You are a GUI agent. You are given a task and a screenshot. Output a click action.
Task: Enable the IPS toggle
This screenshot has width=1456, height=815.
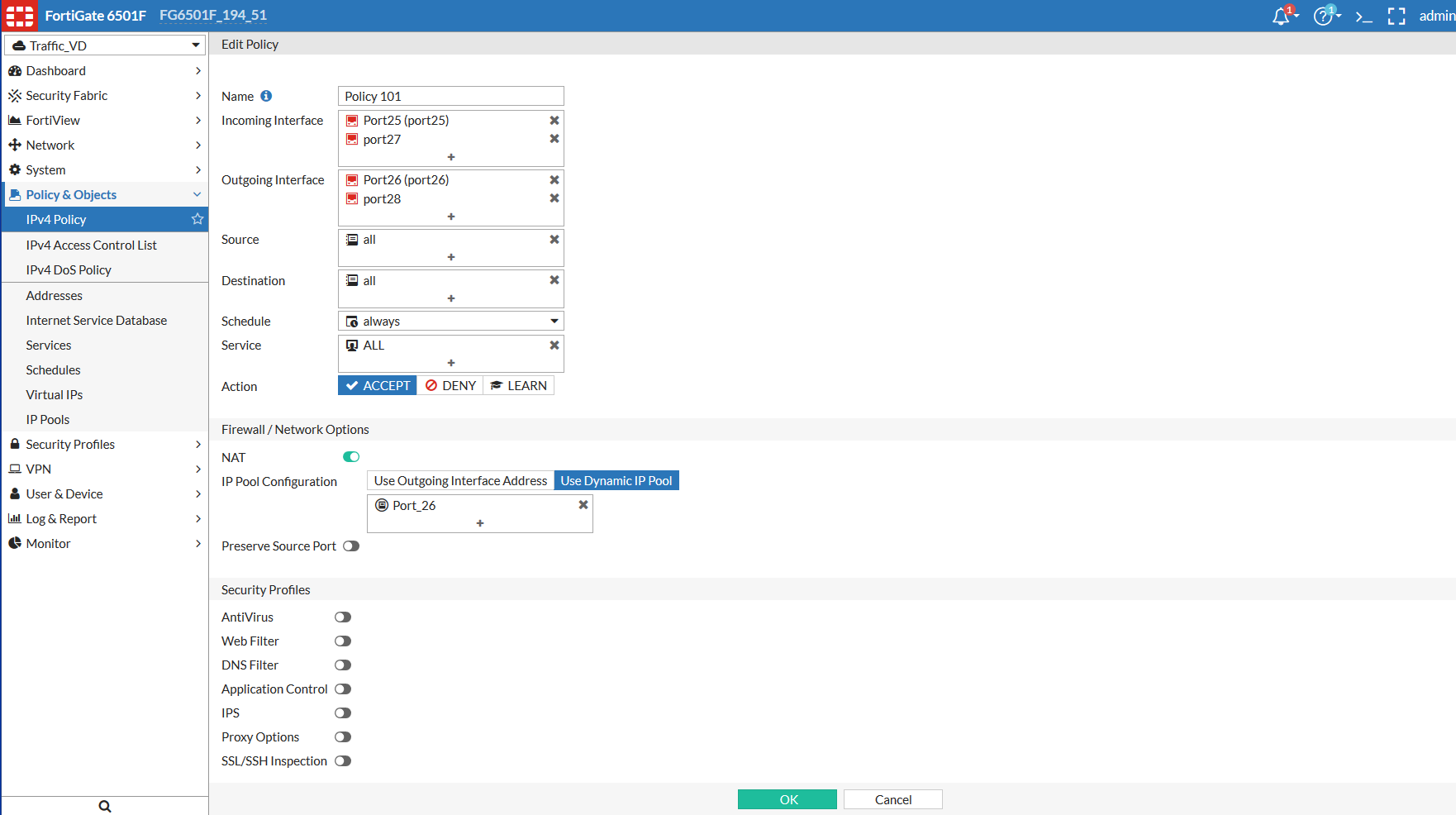[x=343, y=713]
